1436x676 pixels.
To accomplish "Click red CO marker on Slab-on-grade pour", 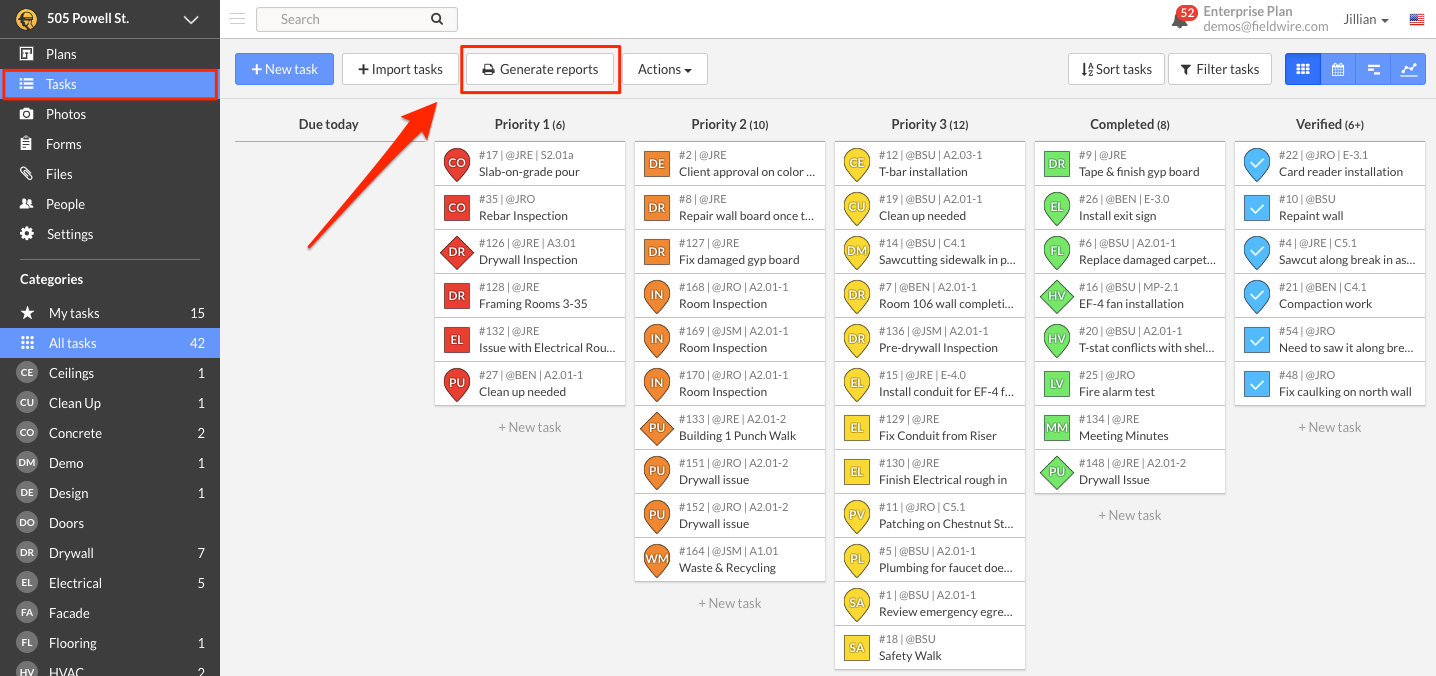I will [x=457, y=164].
